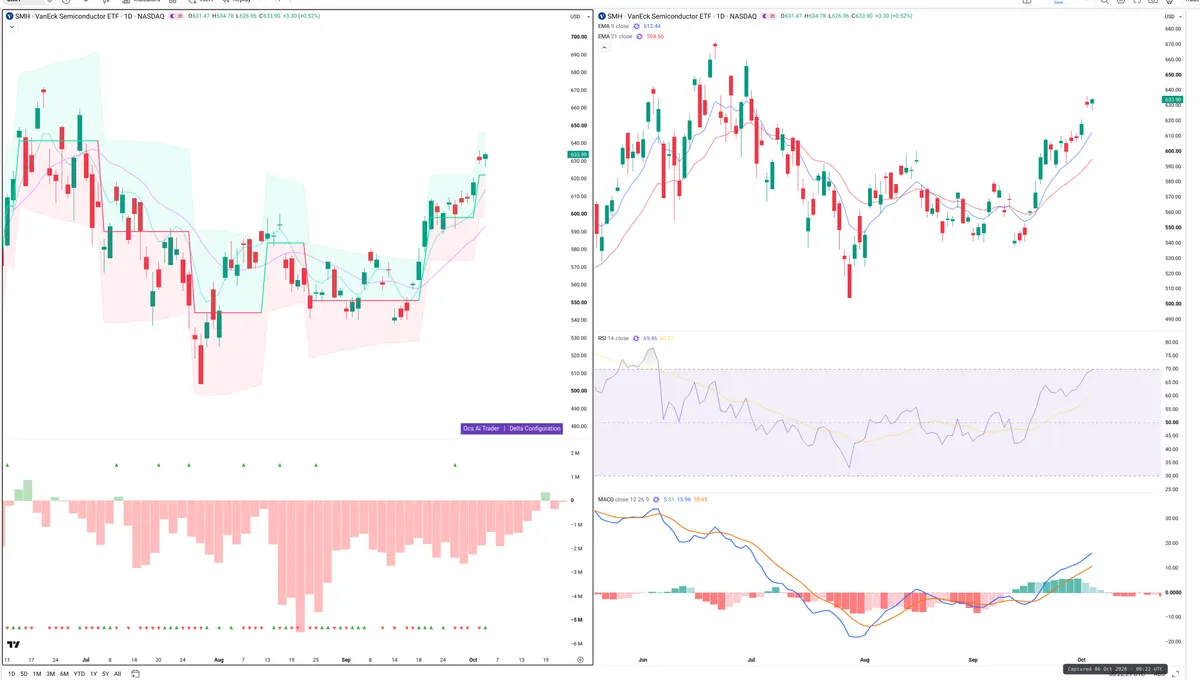Select the 5D timeframe range
The height and width of the screenshot is (680, 1200).
[x=24, y=674]
